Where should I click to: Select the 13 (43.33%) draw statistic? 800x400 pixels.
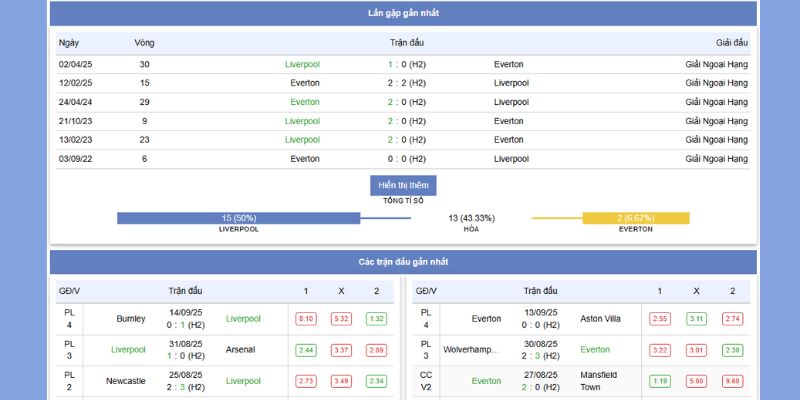471,218
